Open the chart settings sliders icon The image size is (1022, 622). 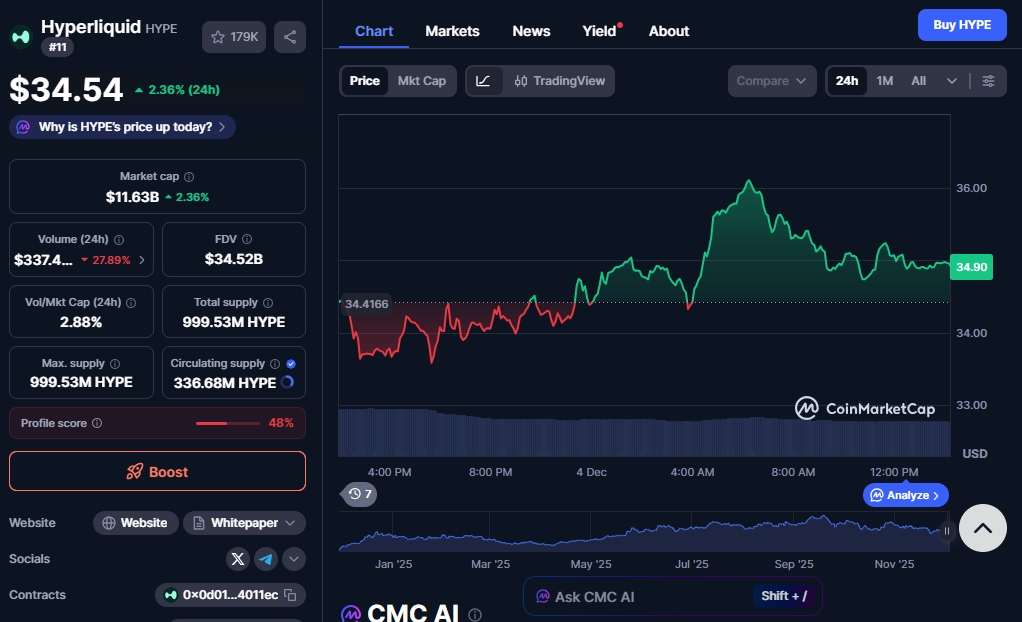(988, 81)
